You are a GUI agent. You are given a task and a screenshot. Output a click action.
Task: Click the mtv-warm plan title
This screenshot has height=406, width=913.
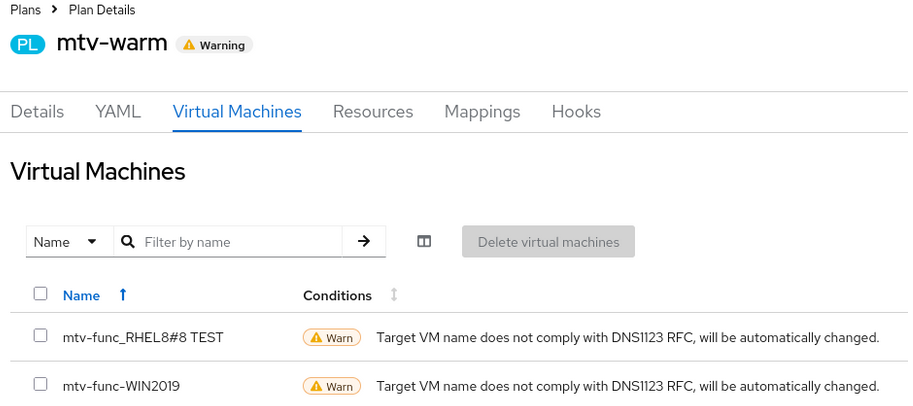(x=112, y=43)
